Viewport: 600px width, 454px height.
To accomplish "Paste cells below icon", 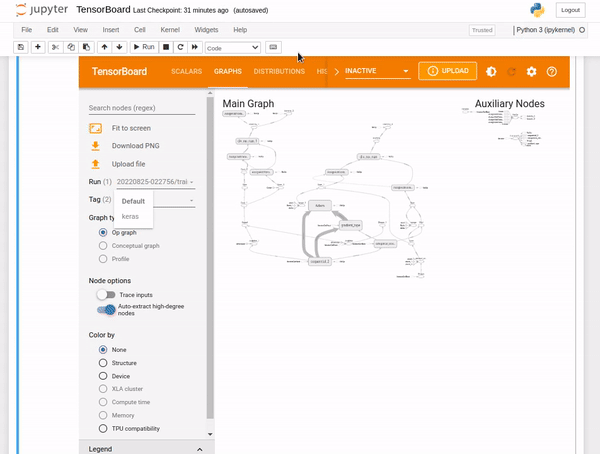I will point(86,47).
